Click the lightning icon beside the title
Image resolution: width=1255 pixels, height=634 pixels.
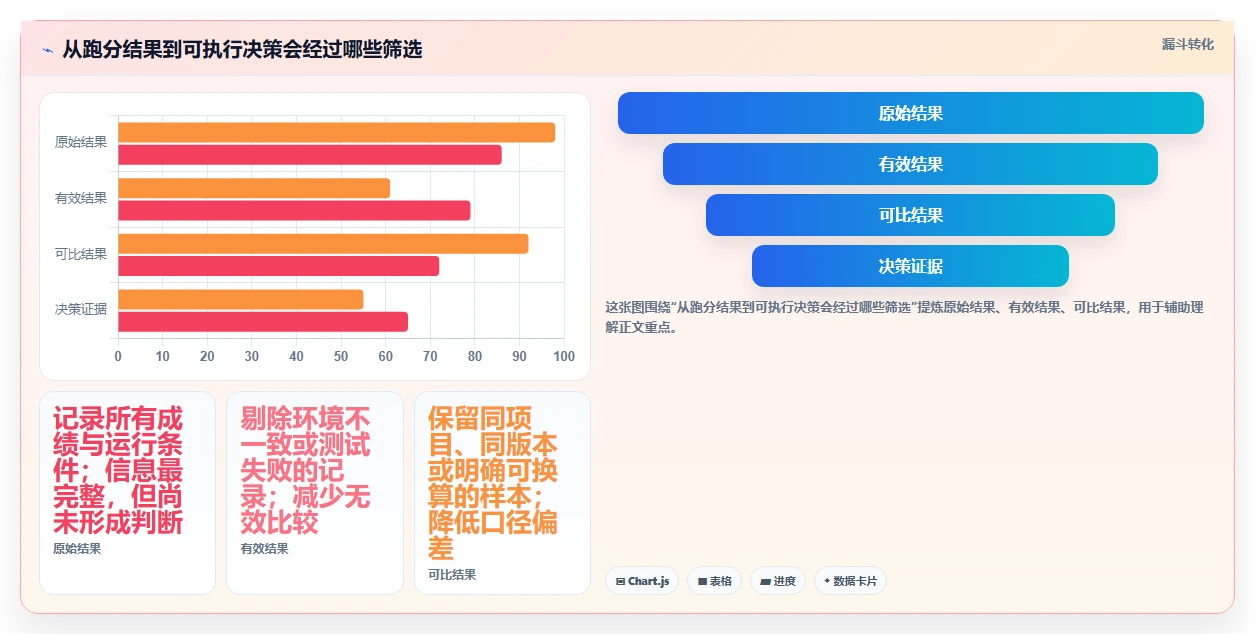pyautogui.click(x=47, y=50)
